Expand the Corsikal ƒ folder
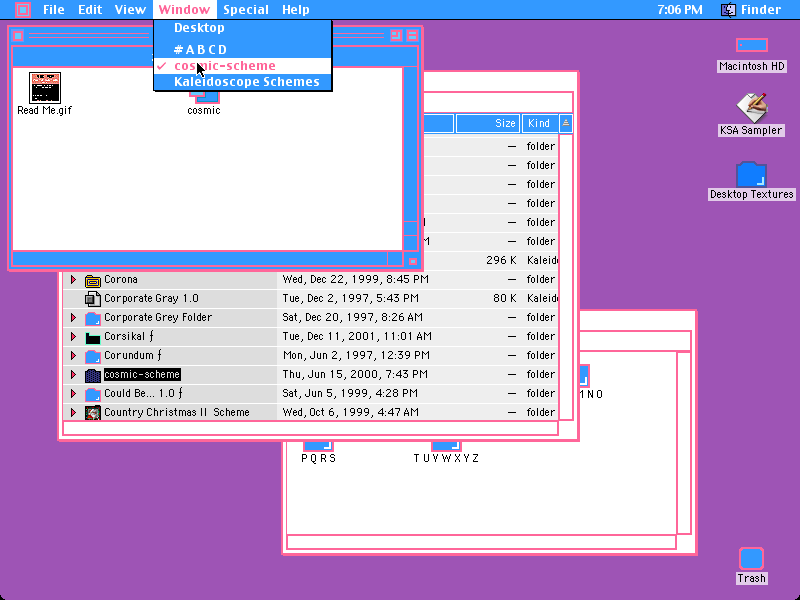Image resolution: width=800 pixels, height=600 pixels. [73, 336]
